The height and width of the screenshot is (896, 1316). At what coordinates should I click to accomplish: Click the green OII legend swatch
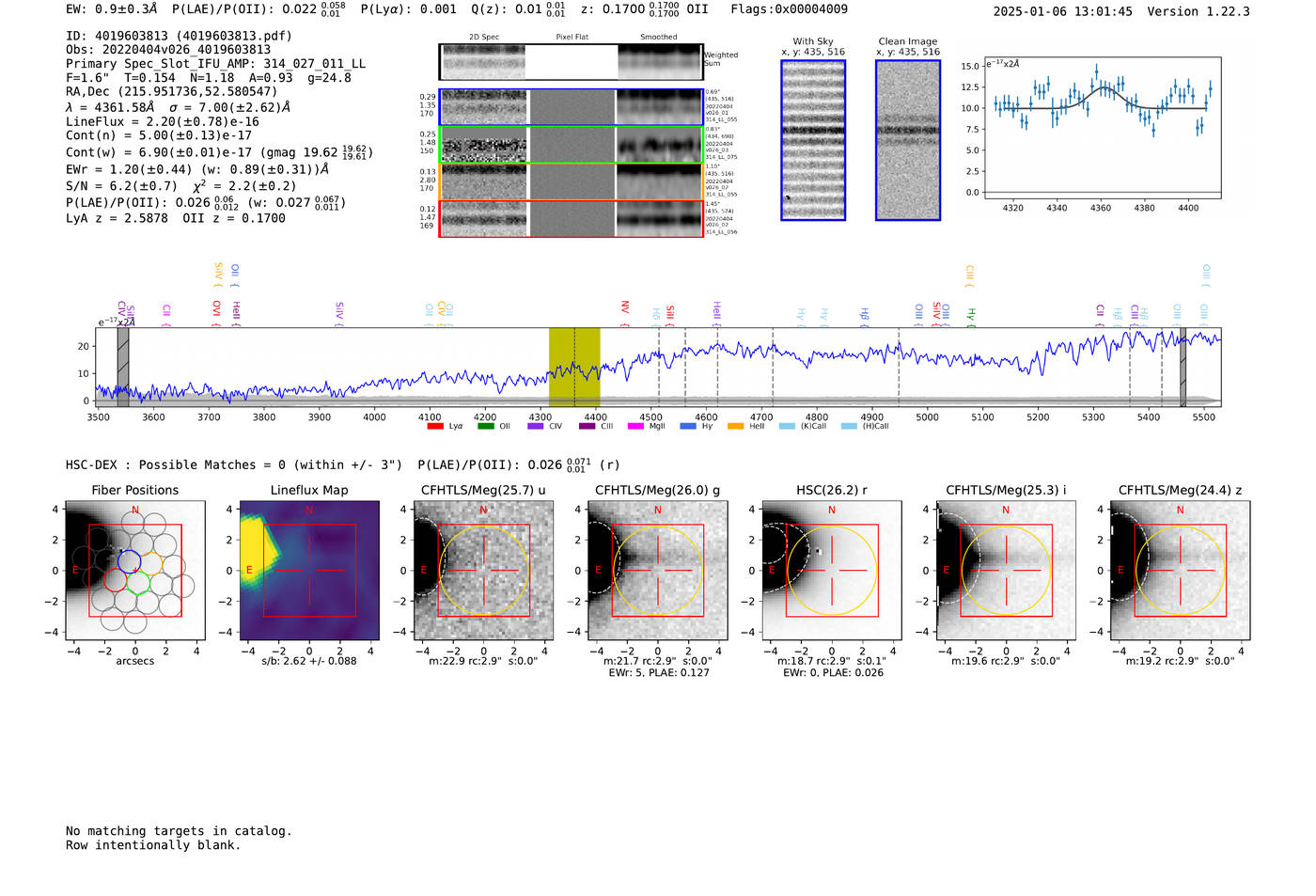click(x=485, y=427)
